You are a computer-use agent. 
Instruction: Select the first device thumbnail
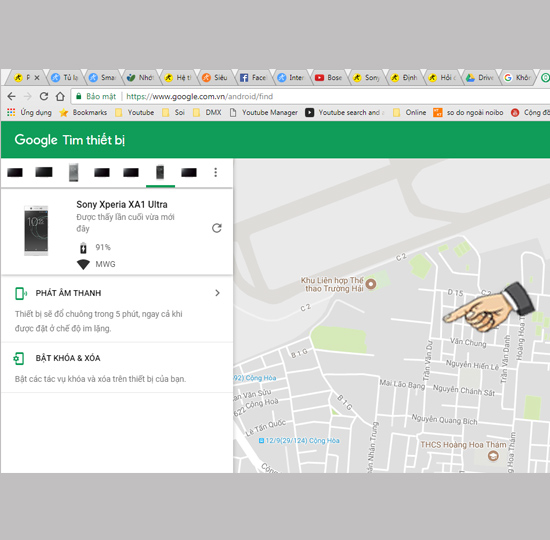click(x=15, y=172)
